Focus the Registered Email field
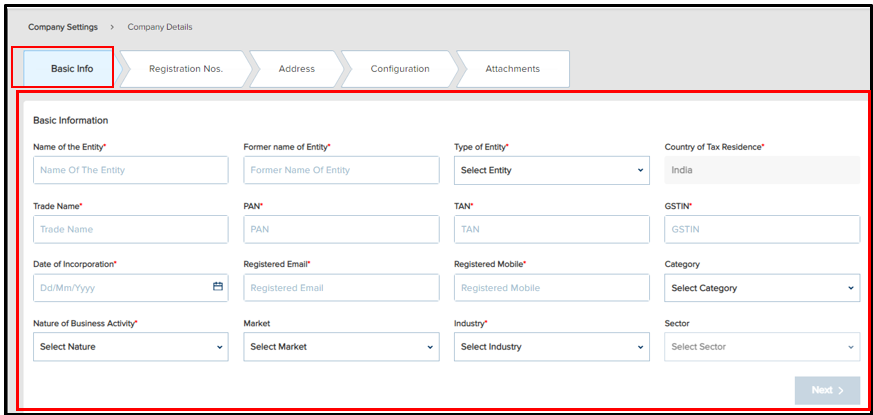The image size is (873, 415). [341, 288]
